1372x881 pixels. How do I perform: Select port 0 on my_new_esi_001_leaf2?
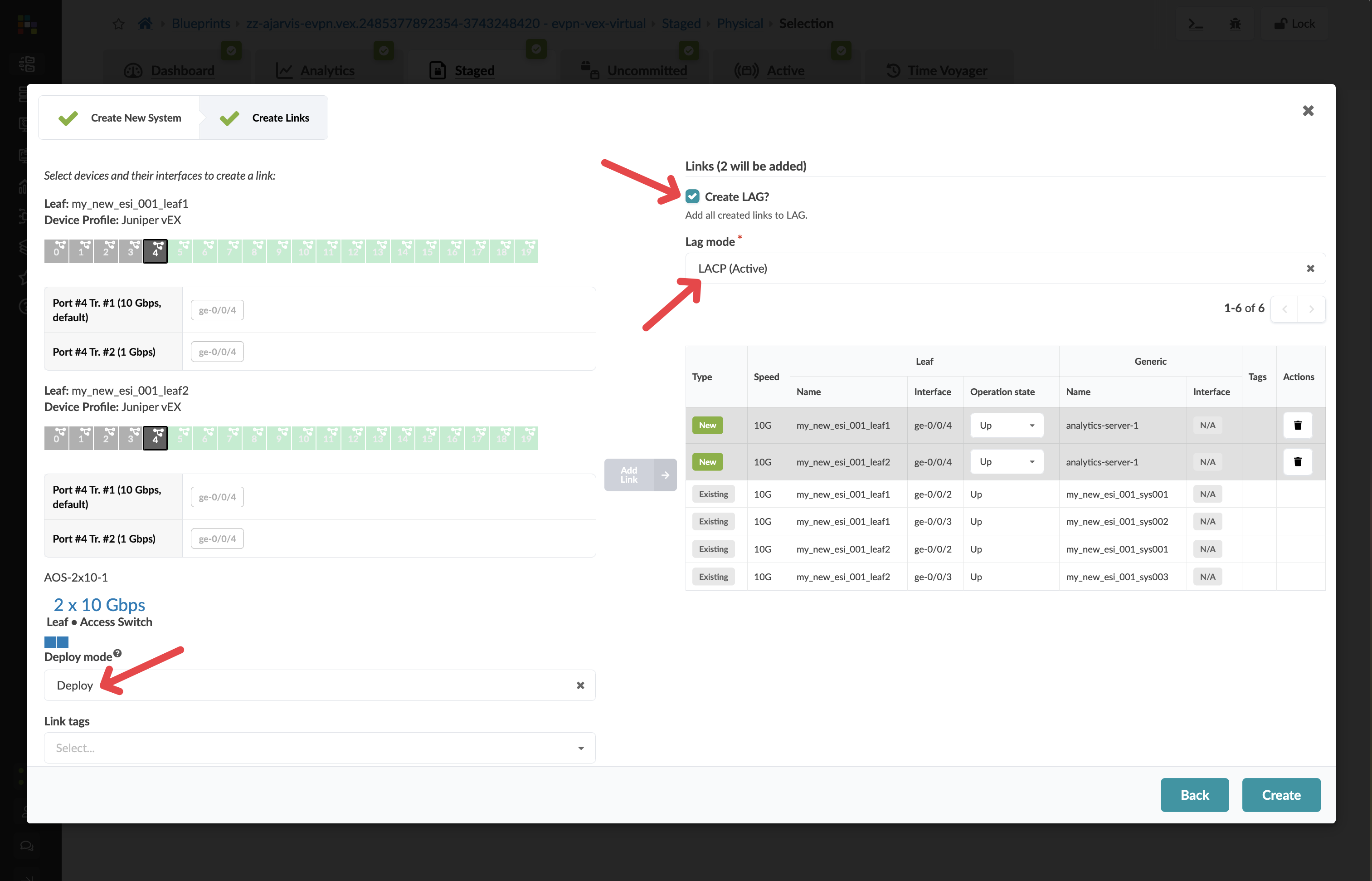[56, 438]
